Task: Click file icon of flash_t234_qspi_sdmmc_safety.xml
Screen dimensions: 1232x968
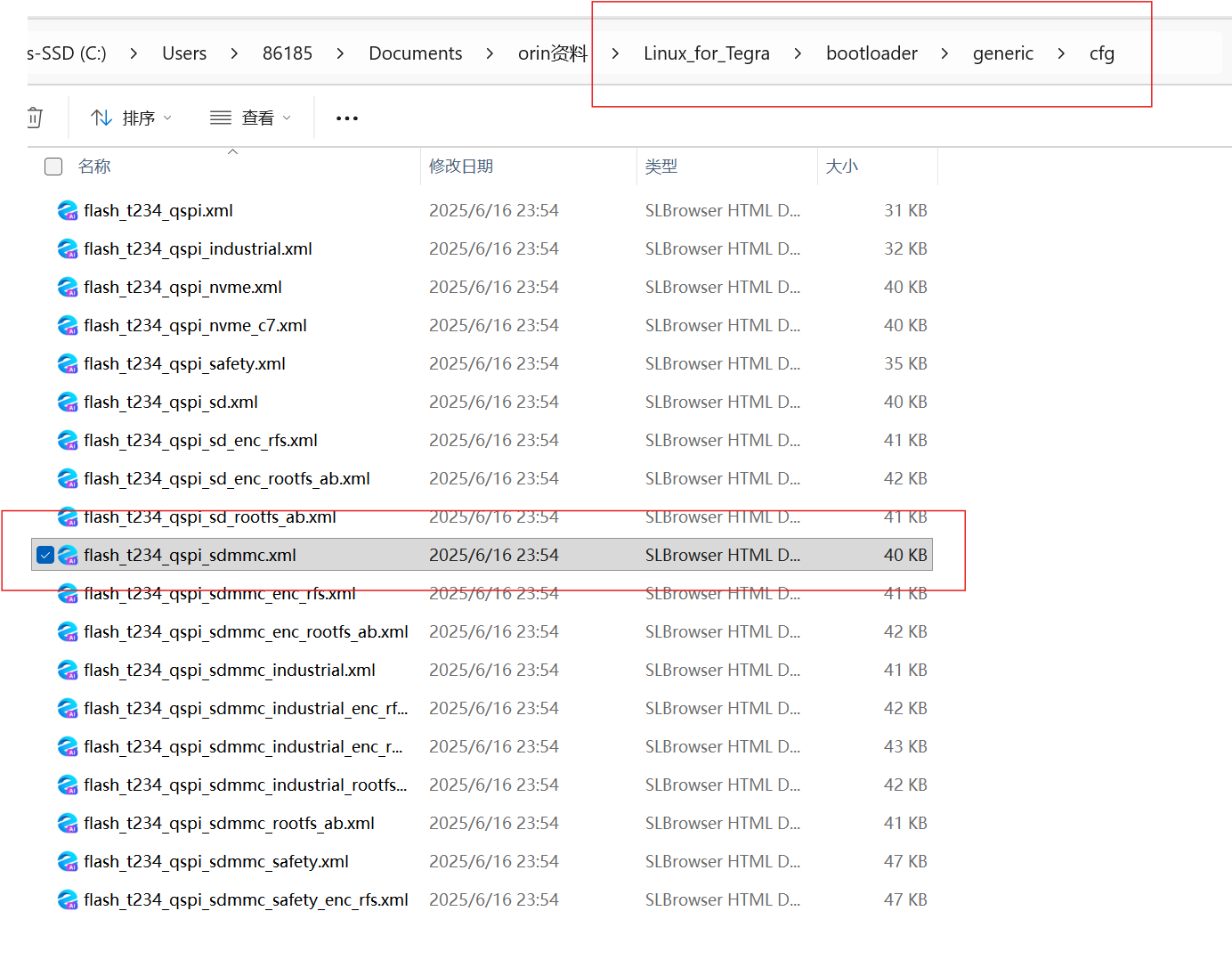Action: 68,862
